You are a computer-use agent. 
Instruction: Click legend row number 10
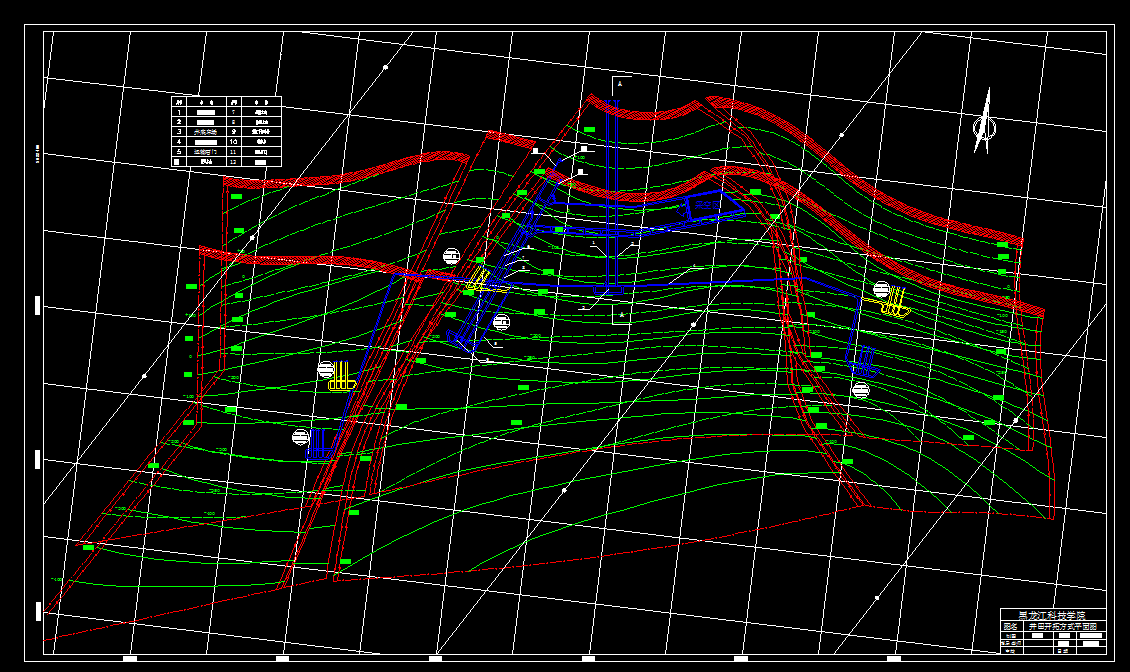[x=233, y=142]
